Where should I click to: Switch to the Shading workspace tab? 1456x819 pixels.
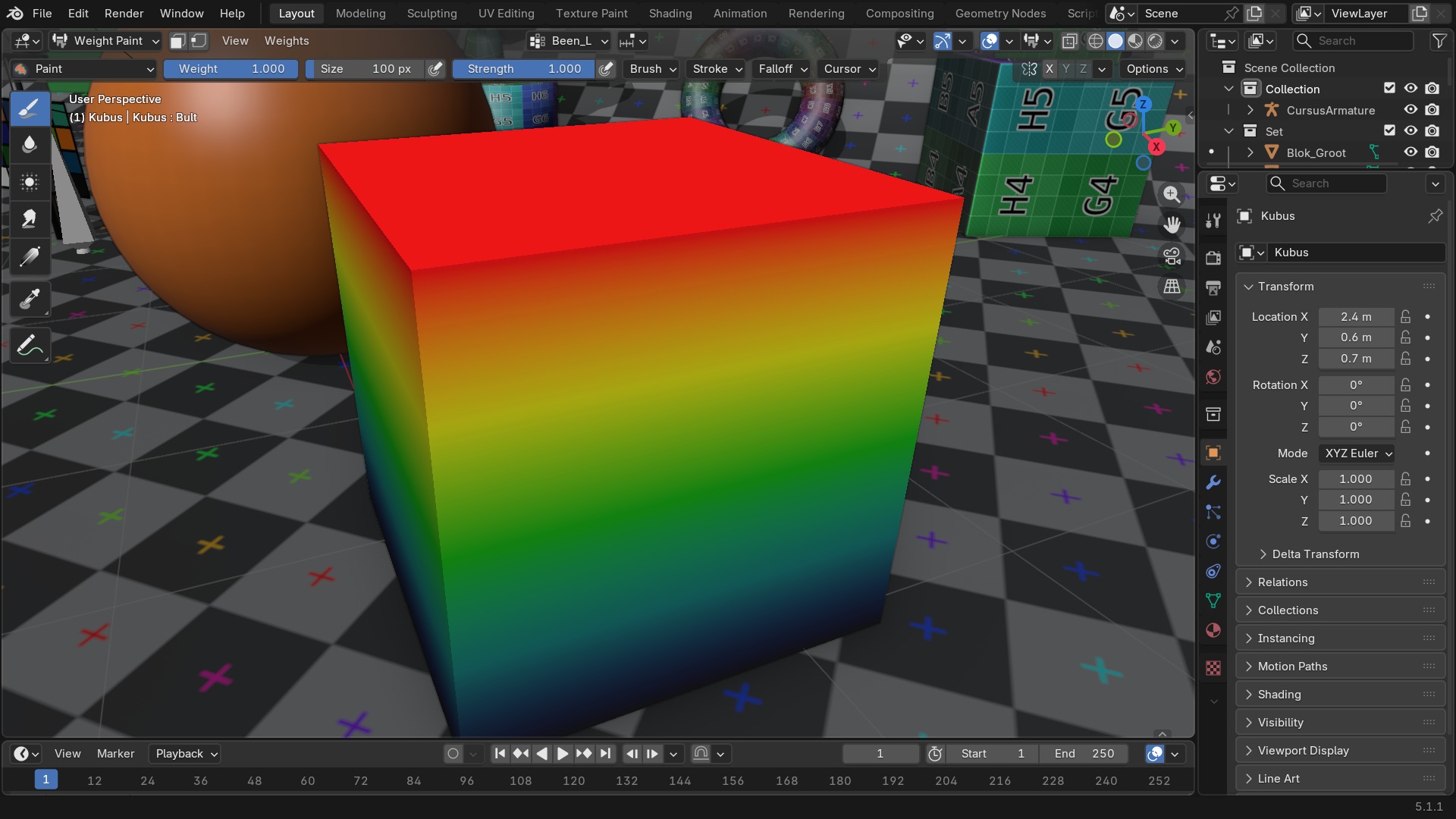pyautogui.click(x=670, y=14)
